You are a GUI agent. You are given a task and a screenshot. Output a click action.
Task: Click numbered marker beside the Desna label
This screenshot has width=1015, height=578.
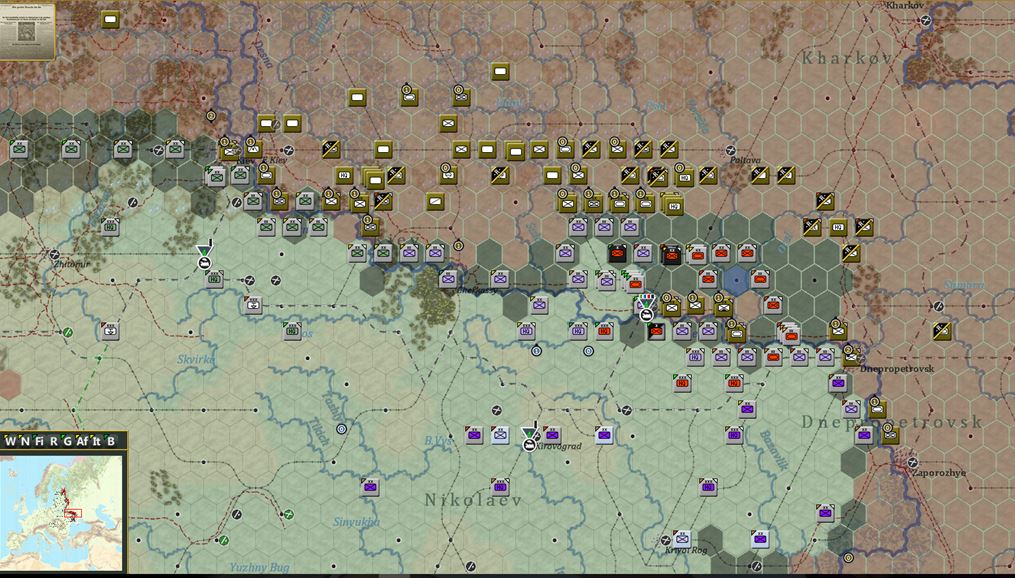(x=210, y=116)
